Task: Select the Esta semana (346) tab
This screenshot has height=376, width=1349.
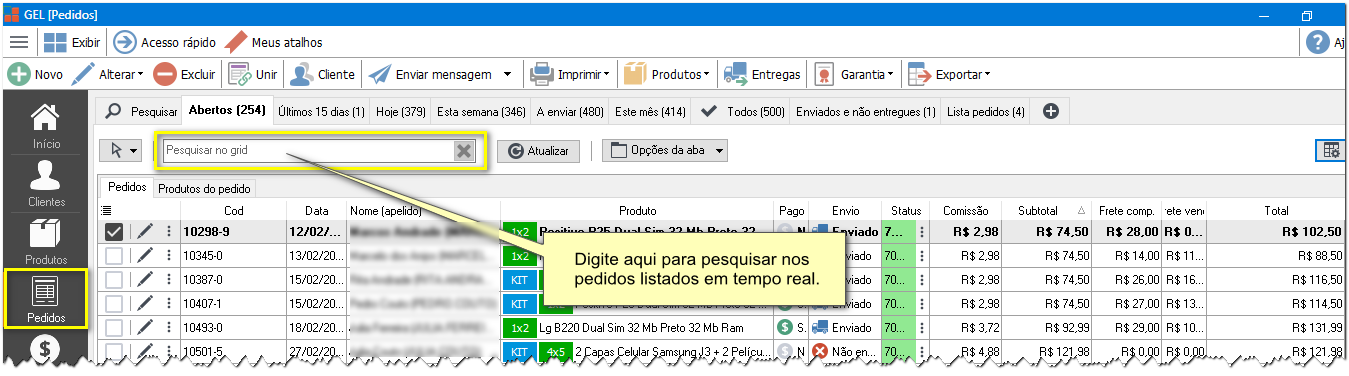Action: [x=481, y=112]
